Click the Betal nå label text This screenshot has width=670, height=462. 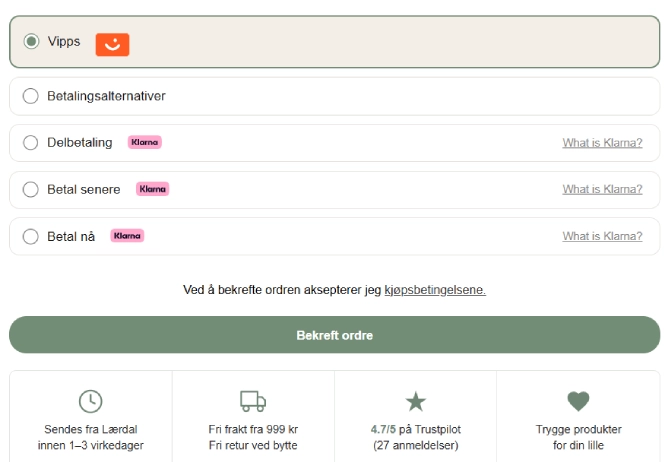[x=71, y=236]
